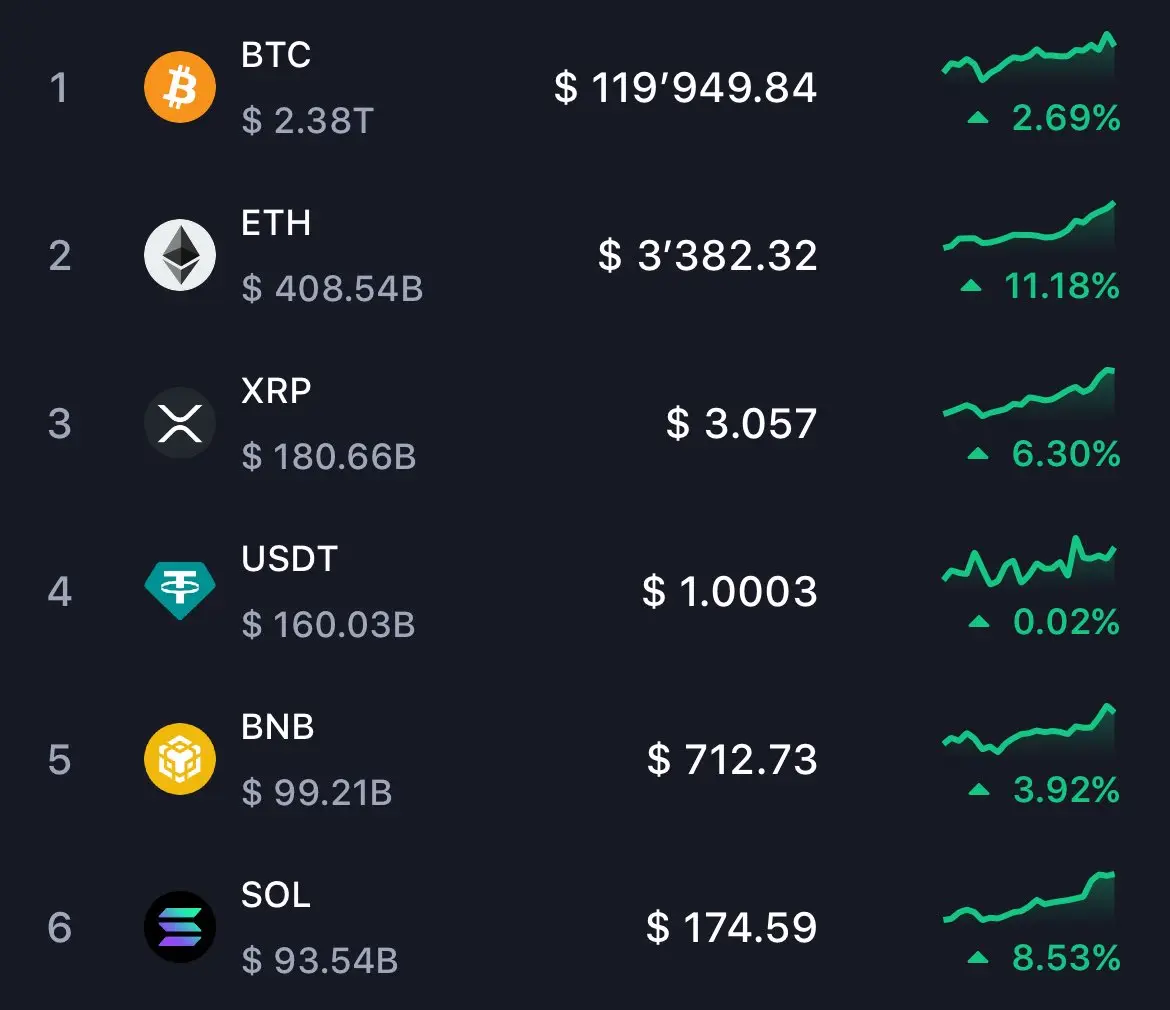Click the Bitcoin orange logo icon
Viewport: 1170px width, 1010px height.
(x=180, y=87)
